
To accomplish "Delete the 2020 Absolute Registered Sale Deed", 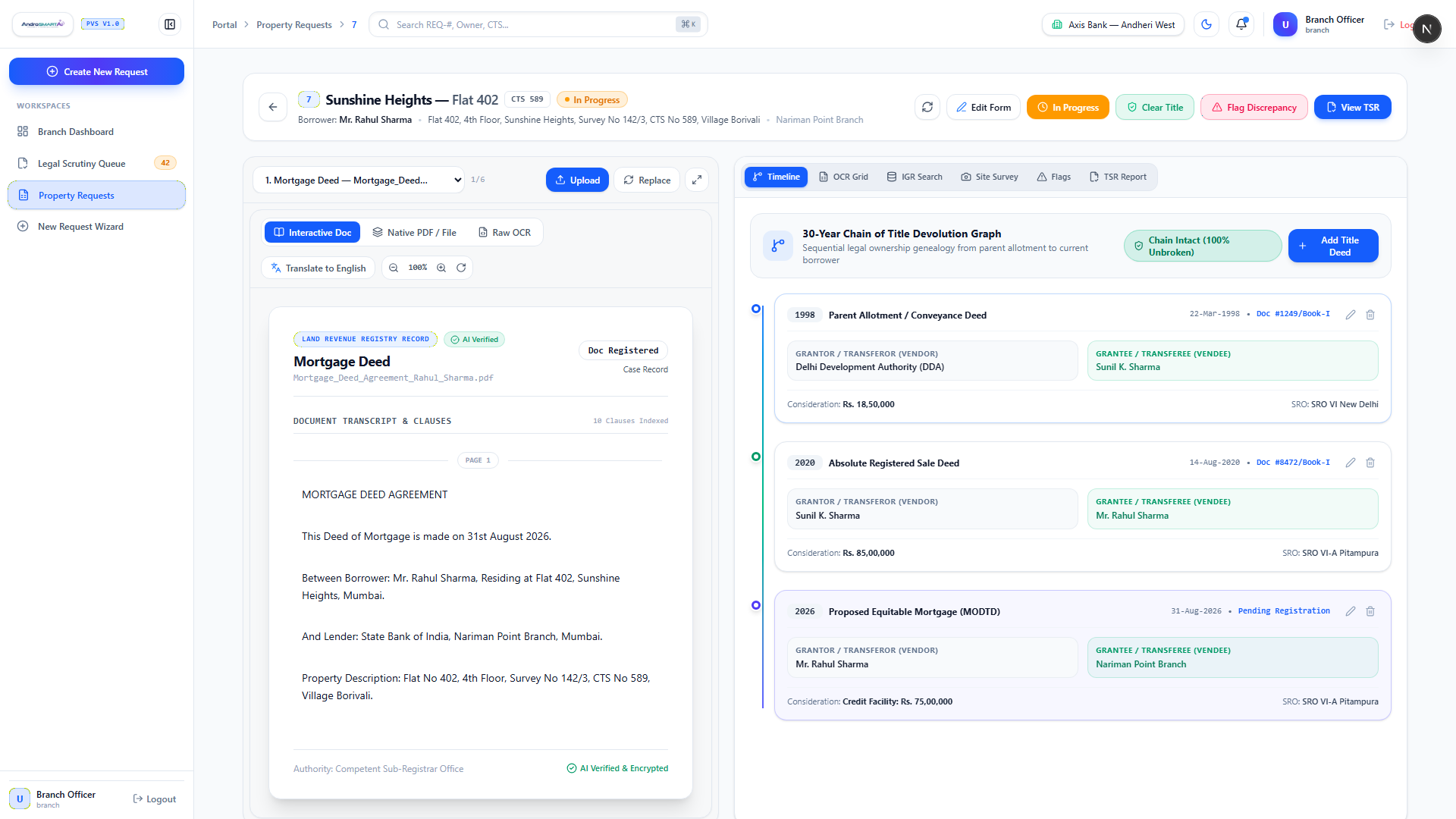I will point(1370,463).
